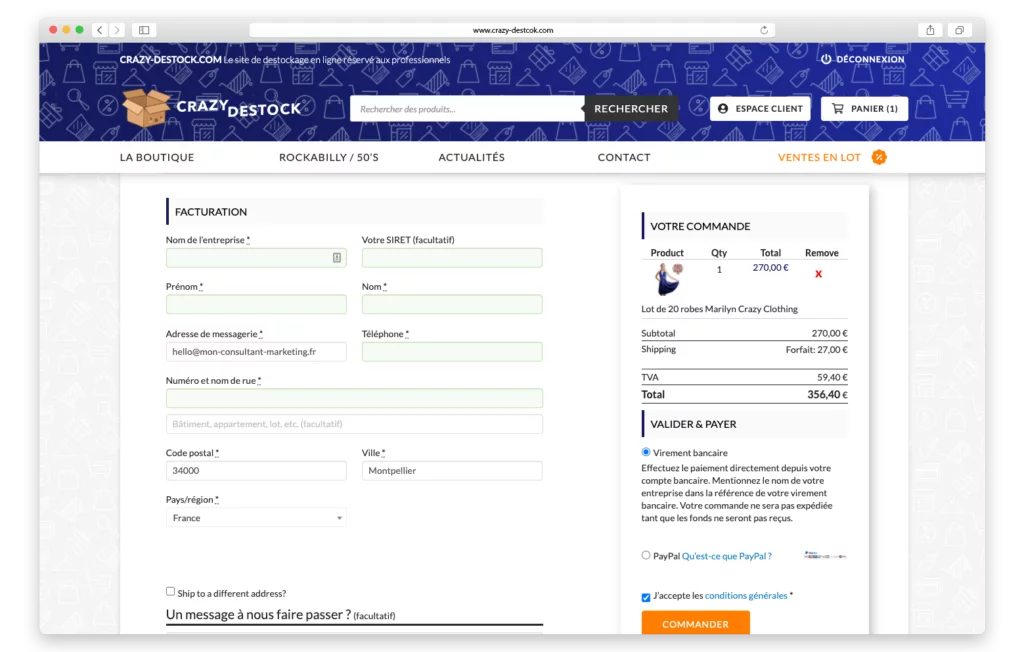Check Ship to a different address
This screenshot has height=652, width=1024.
tap(170, 591)
